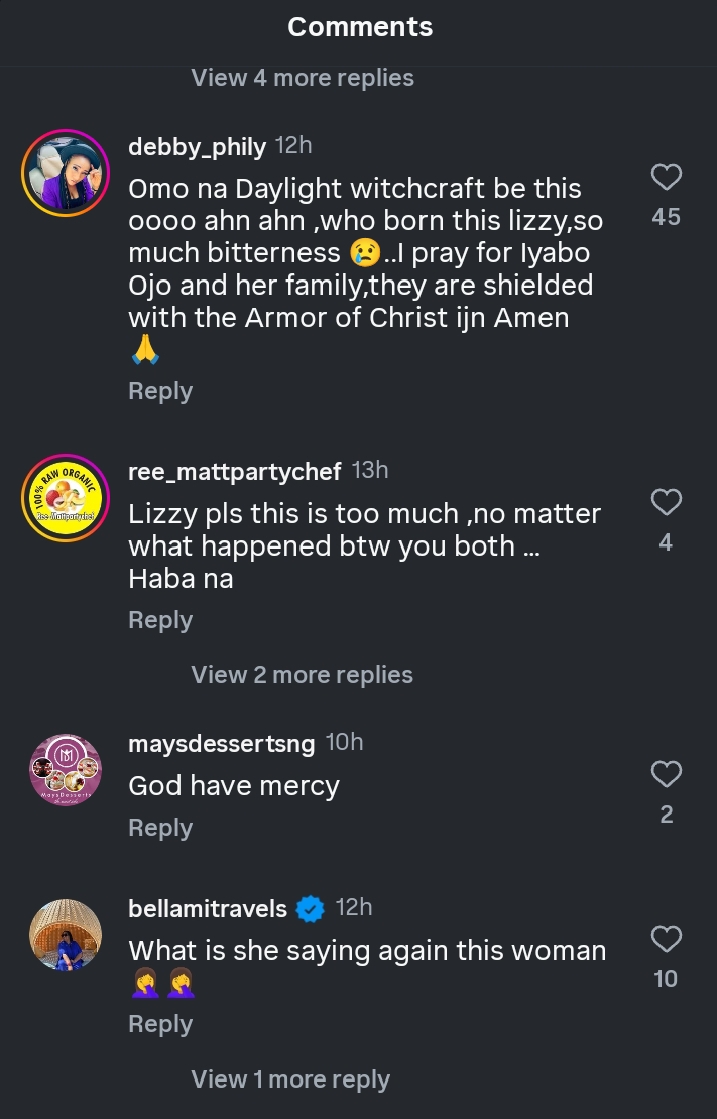
Task: Reply to bellamitravels' comment
Action: click(x=160, y=1025)
